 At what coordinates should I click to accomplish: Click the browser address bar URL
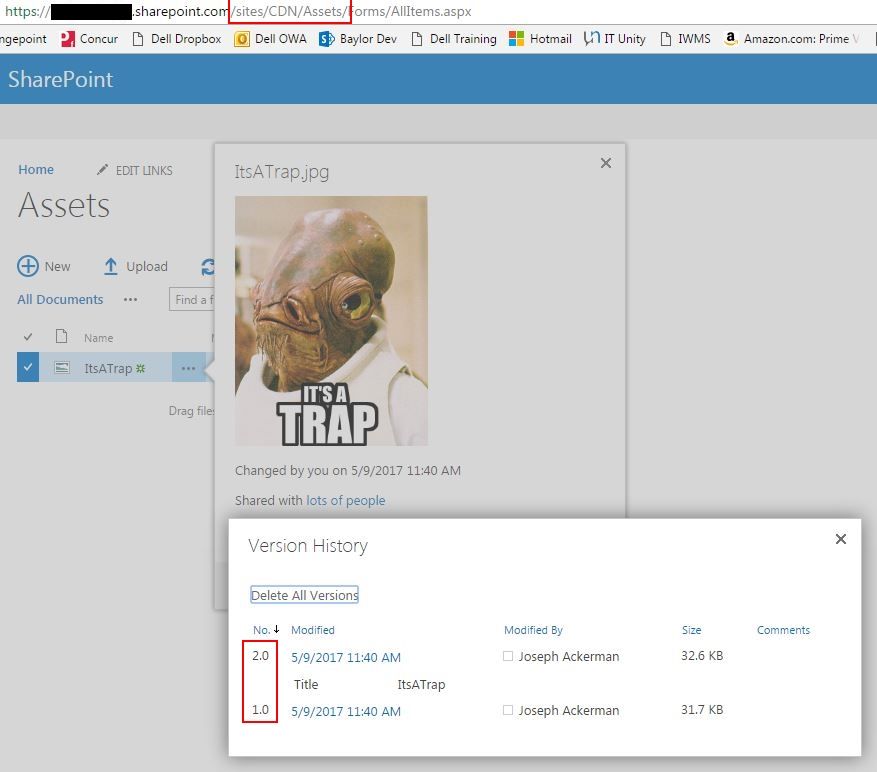(238, 11)
